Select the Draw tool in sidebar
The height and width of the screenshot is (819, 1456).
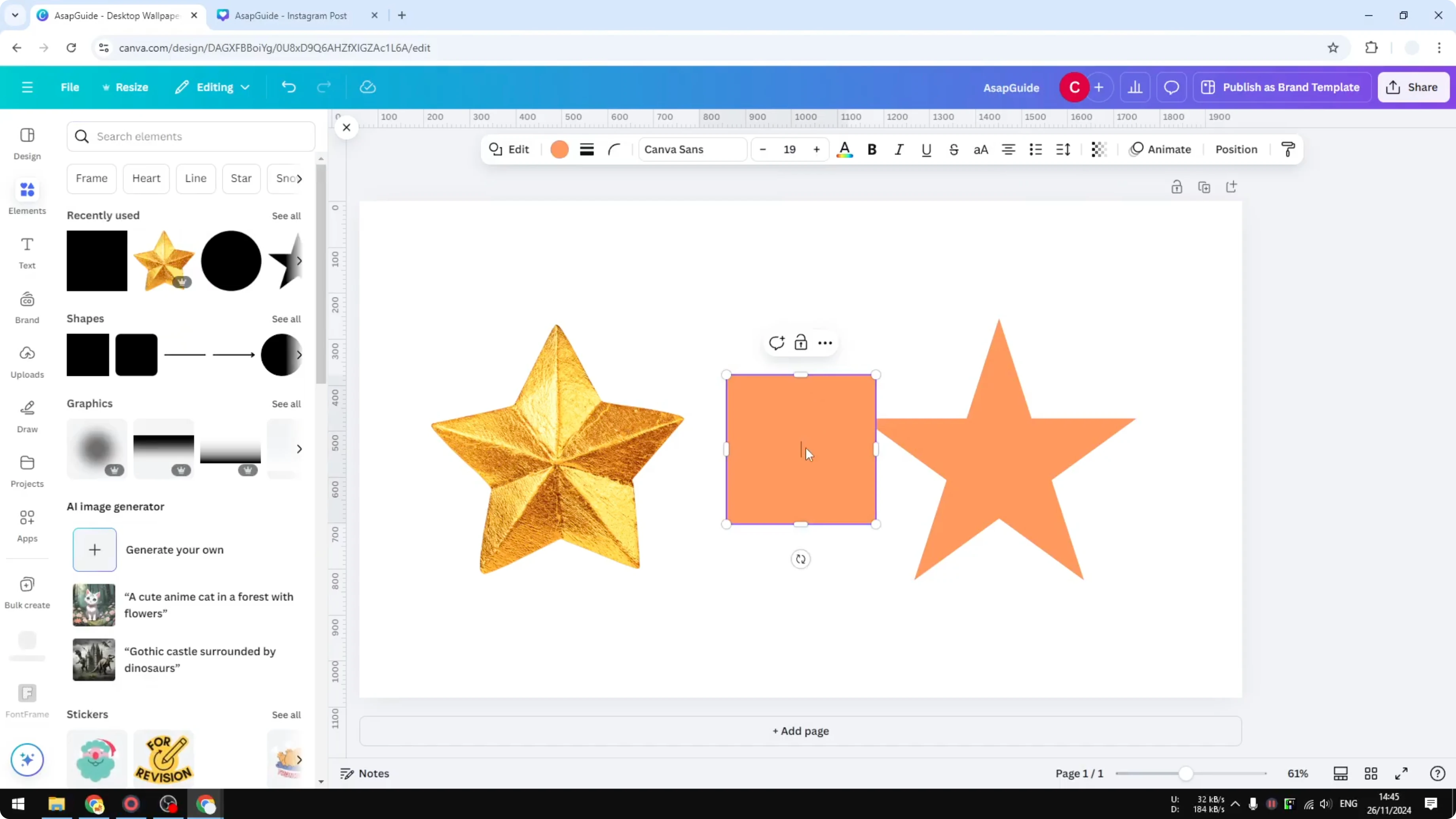(27, 416)
